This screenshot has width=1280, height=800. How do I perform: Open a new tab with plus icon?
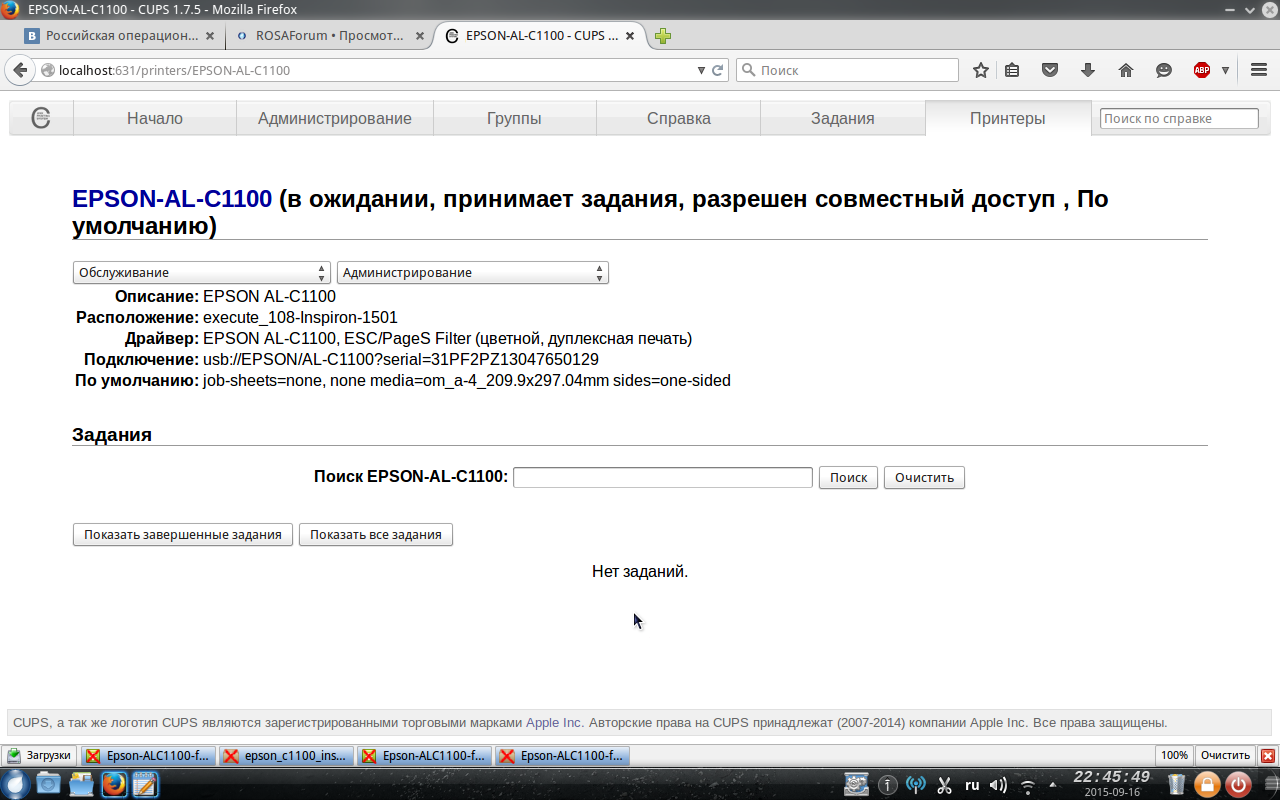point(663,36)
